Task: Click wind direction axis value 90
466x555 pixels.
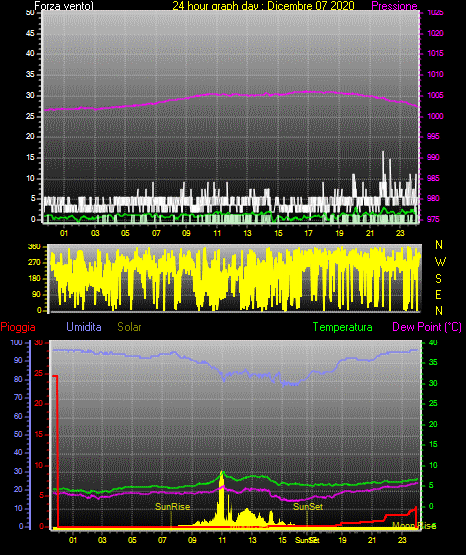Action: click(x=36, y=294)
